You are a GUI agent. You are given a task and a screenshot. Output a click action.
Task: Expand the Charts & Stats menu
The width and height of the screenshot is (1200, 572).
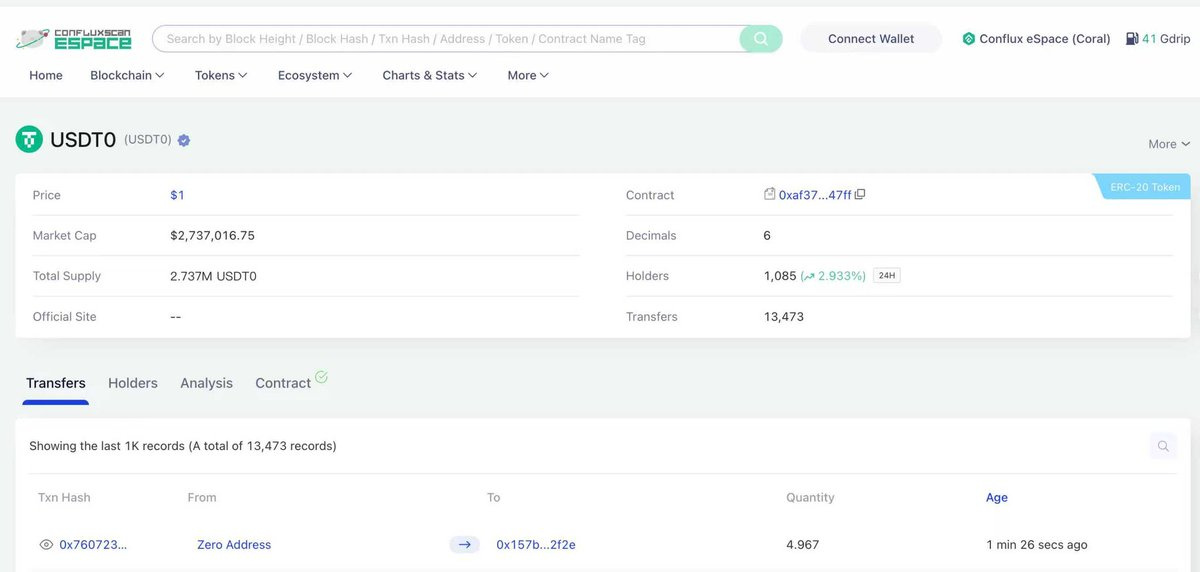429,75
